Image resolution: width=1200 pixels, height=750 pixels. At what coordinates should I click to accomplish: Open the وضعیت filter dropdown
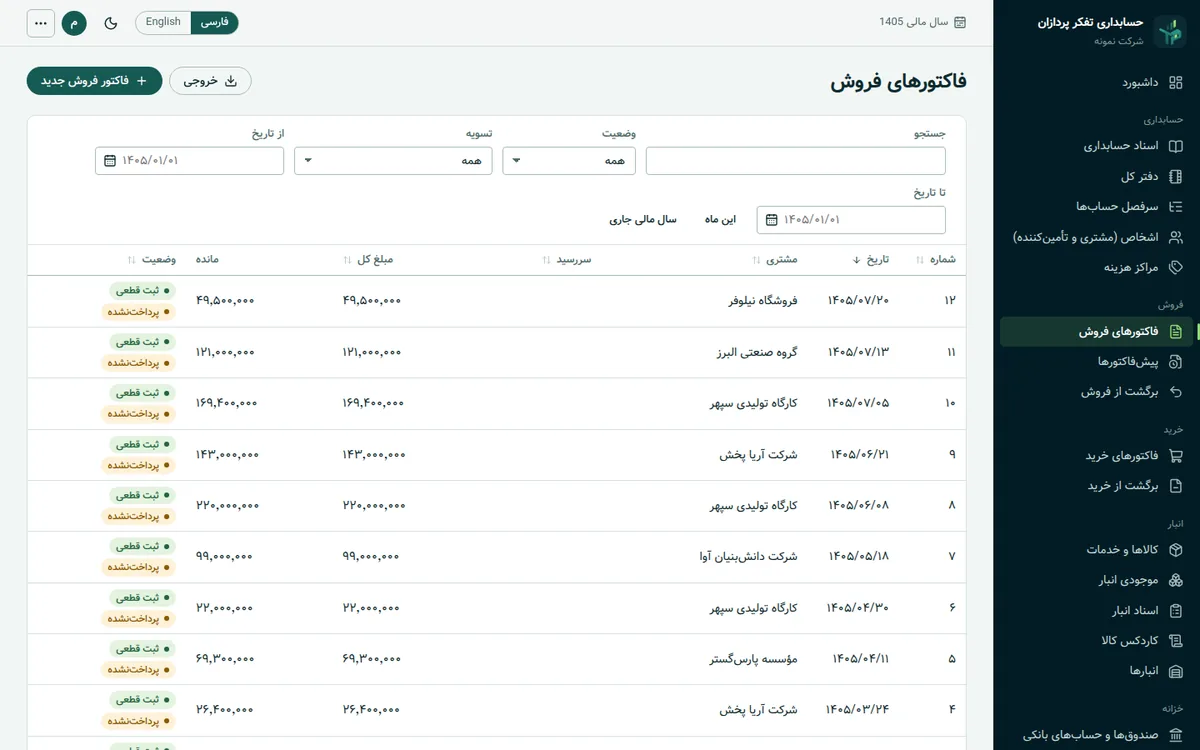click(x=569, y=160)
